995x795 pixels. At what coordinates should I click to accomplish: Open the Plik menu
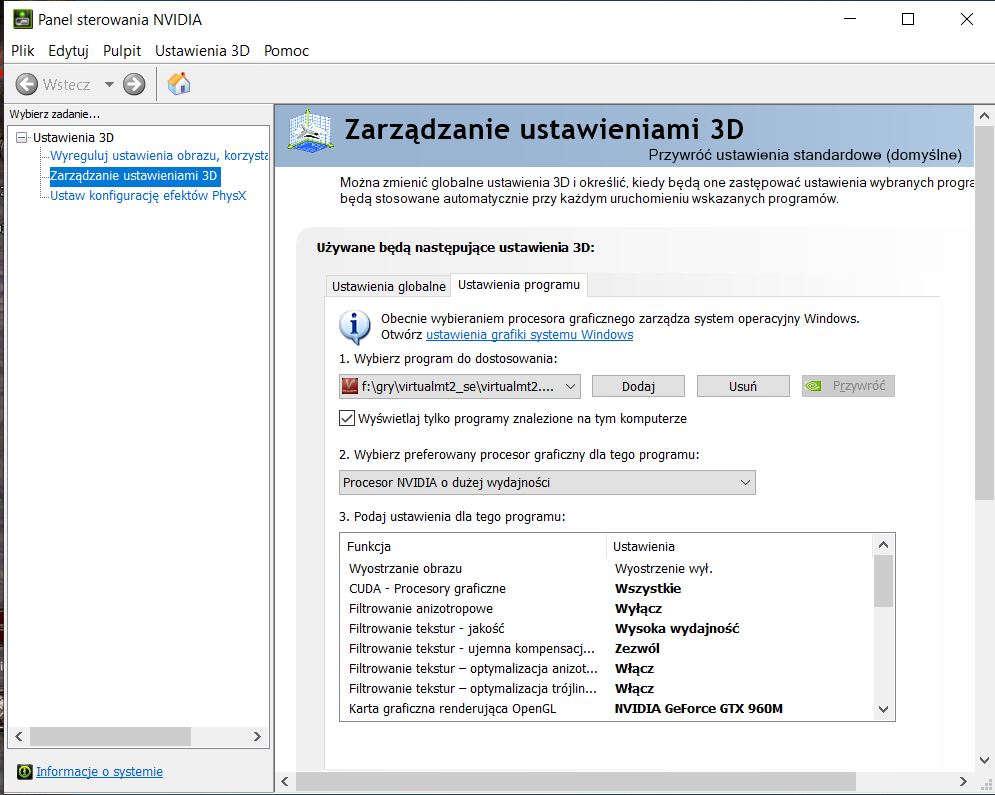23,51
